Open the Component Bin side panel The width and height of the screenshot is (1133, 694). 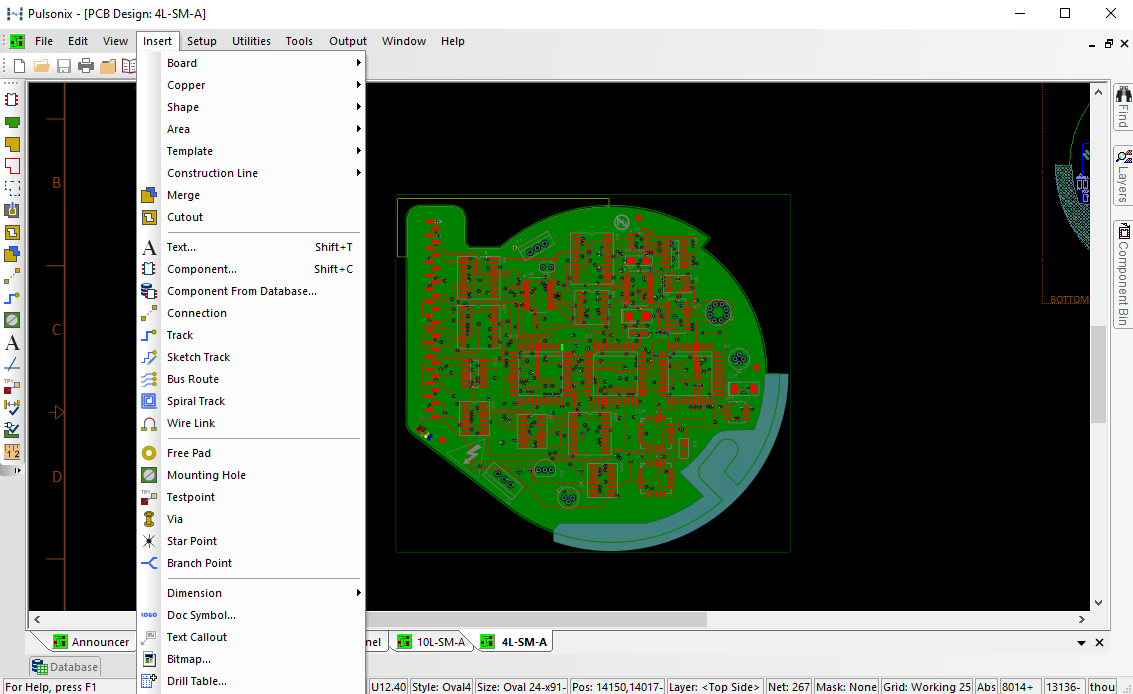pyautogui.click(x=1124, y=274)
